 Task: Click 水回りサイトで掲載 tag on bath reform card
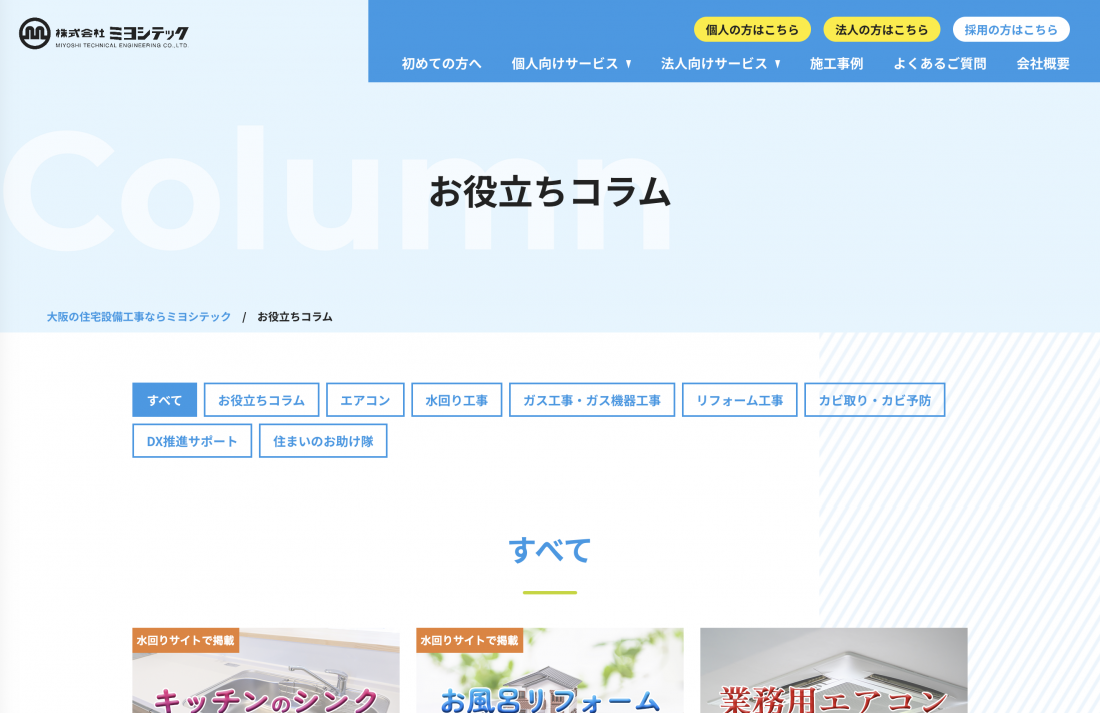point(469,640)
